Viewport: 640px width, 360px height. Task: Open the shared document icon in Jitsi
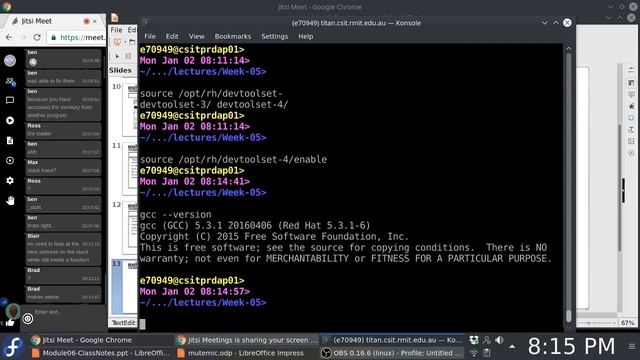[x=10, y=140]
